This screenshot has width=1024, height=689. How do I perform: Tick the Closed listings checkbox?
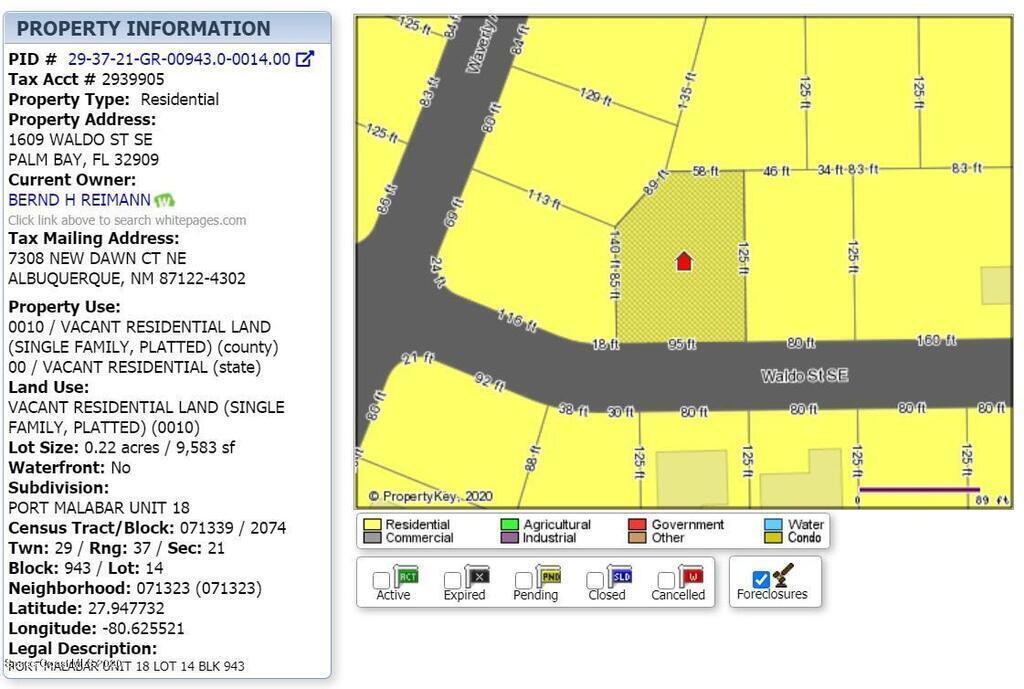pos(595,580)
